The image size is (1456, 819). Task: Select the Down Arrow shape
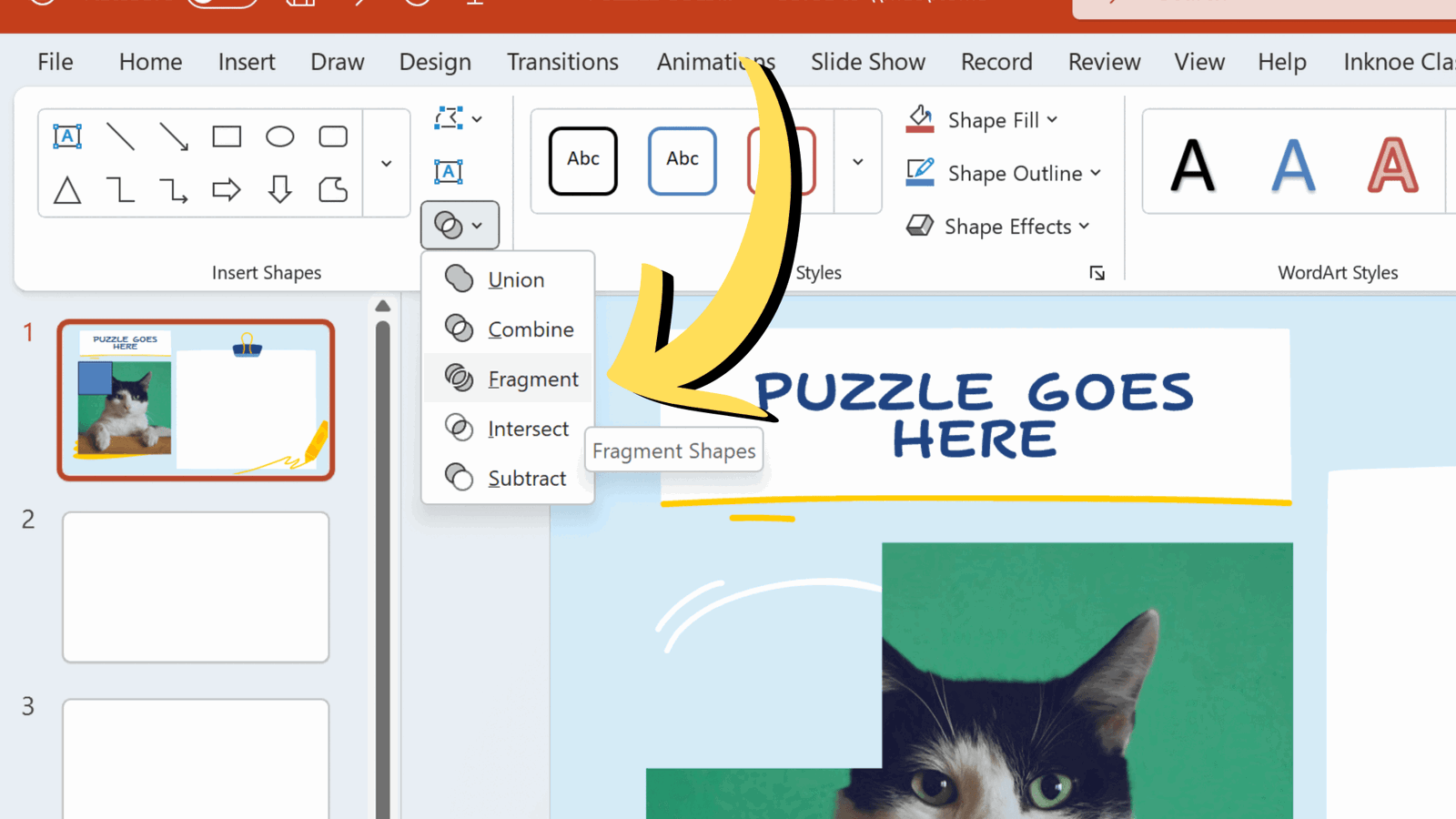[x=279, y=191]
